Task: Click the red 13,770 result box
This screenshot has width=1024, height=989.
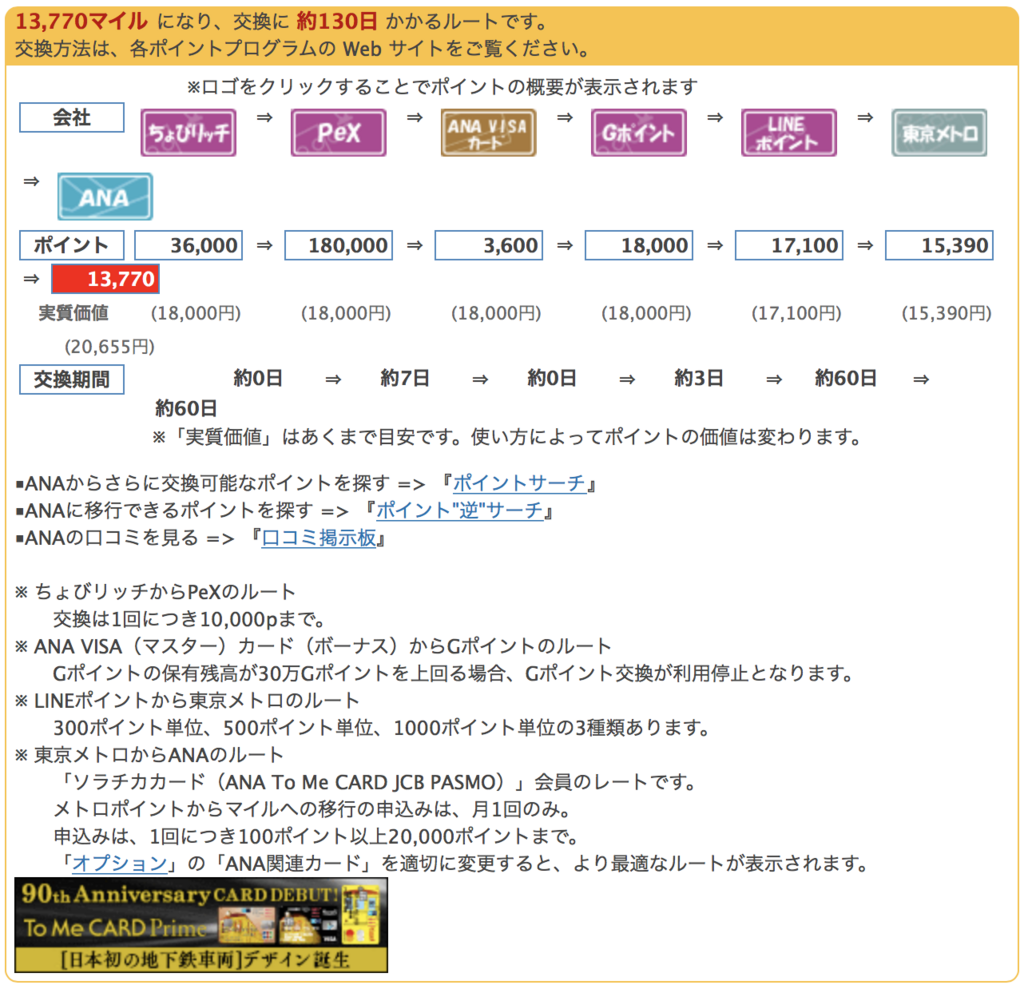Action: pyautogui.click(x=105, y=279)
